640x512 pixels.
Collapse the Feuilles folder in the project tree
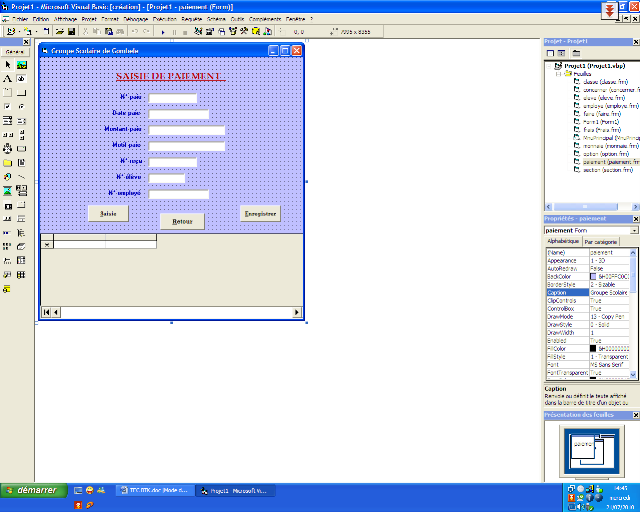tap(559, 73)
